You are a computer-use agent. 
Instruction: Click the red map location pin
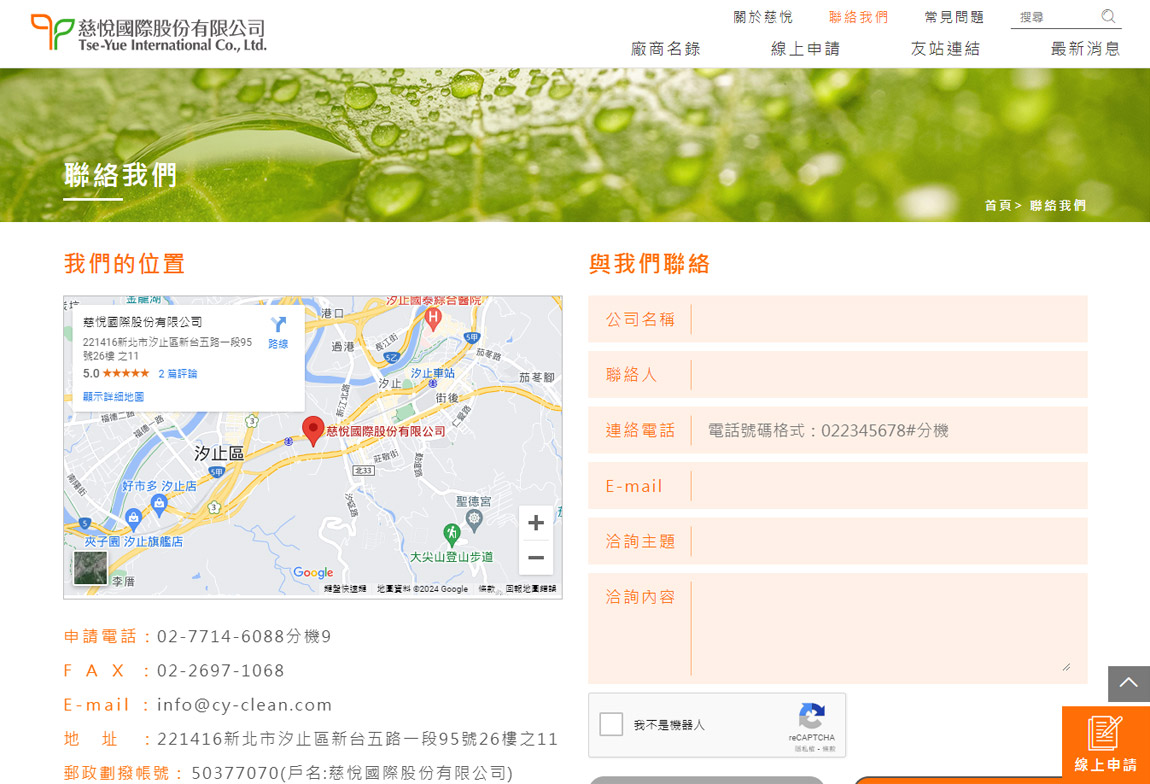click(x=313, y=430)
